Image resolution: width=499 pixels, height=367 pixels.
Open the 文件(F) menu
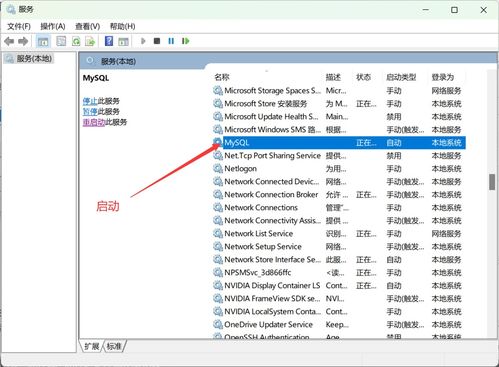pyautogui.click(x=19, y=26)
